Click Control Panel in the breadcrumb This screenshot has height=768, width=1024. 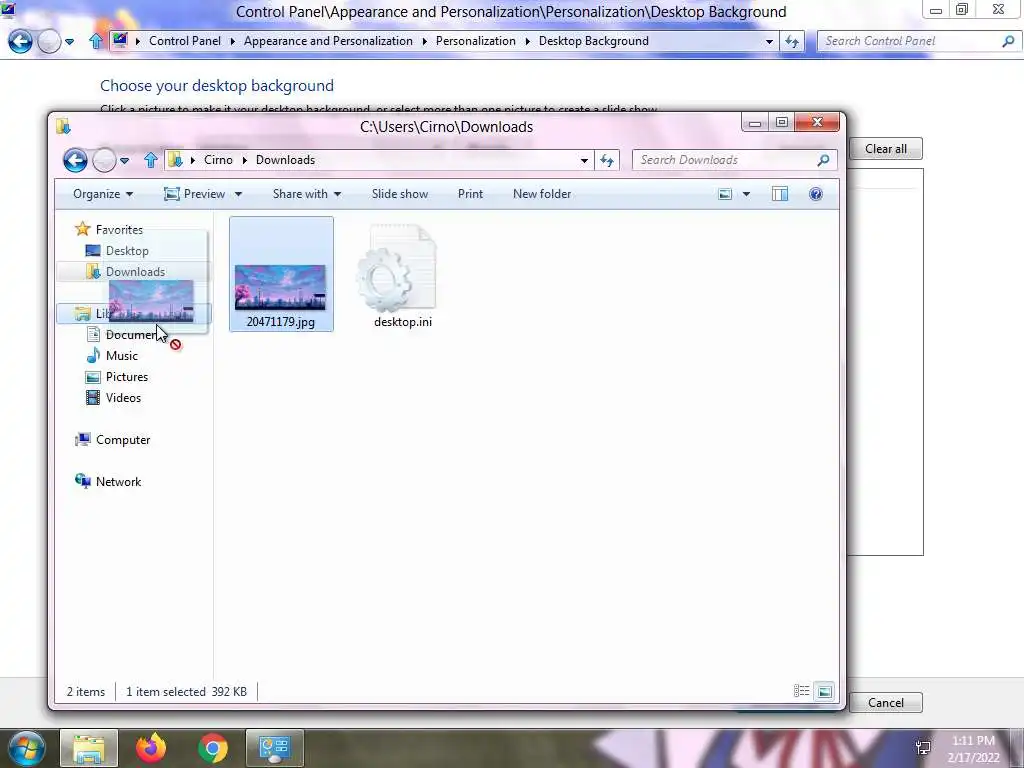coord(185,41)
